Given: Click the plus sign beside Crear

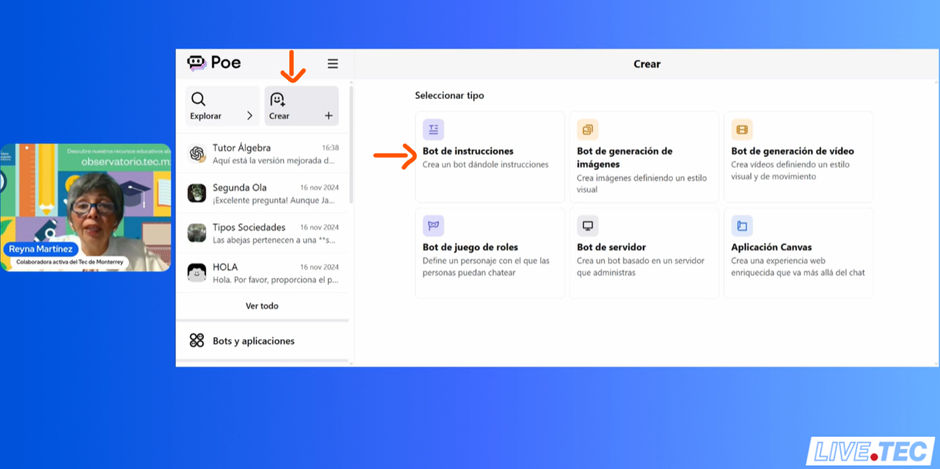Looking at the screenshot, I should click(328, 116).
